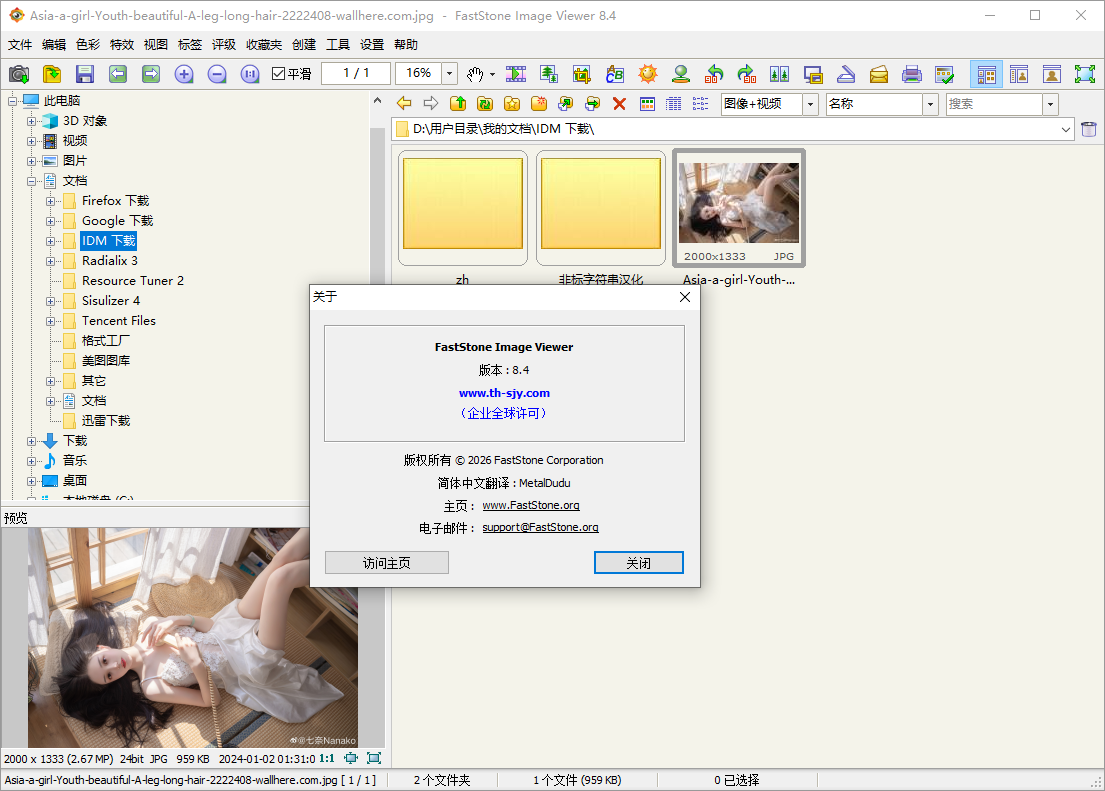1105x791 pixels.
Task: Switch to list view style icon
Action: 700,104
